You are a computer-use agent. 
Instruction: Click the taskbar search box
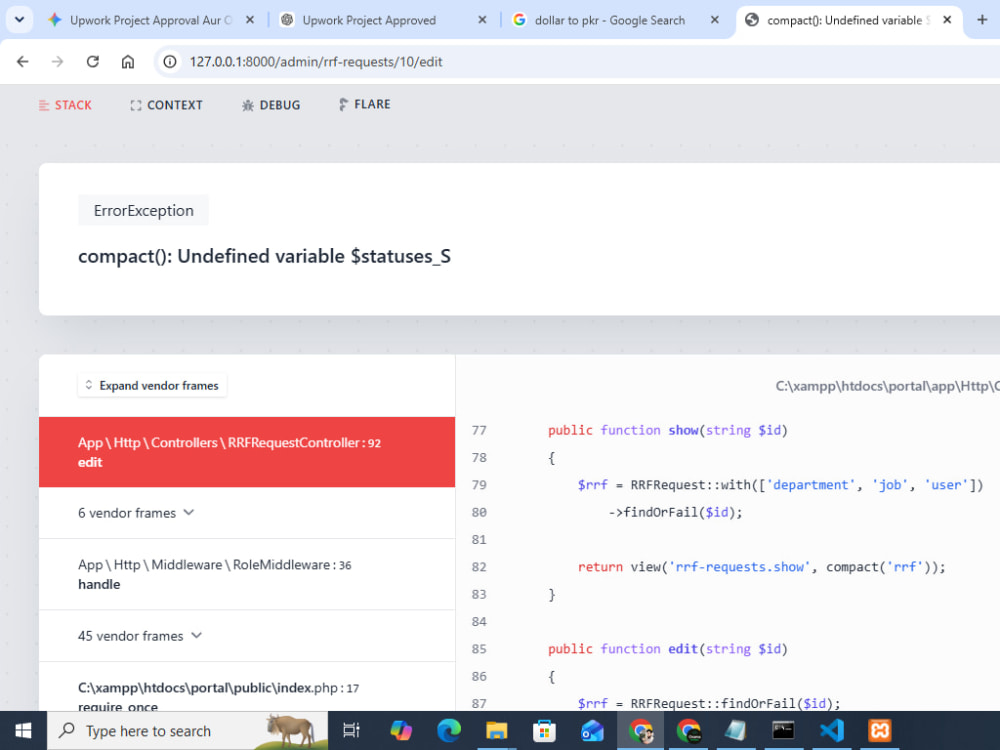pos(188,731)
